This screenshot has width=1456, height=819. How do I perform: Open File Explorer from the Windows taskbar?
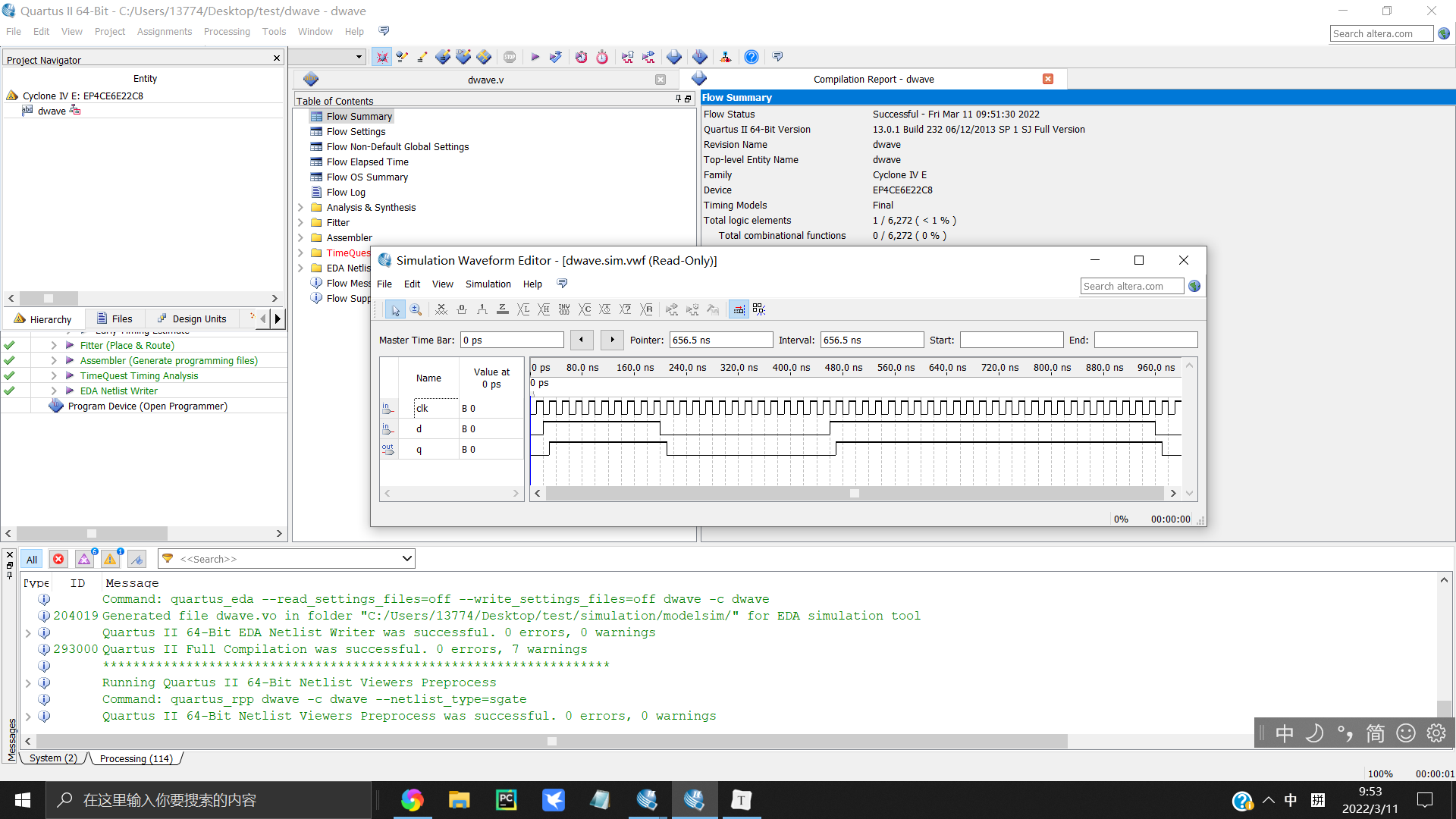tap(459, 800)
